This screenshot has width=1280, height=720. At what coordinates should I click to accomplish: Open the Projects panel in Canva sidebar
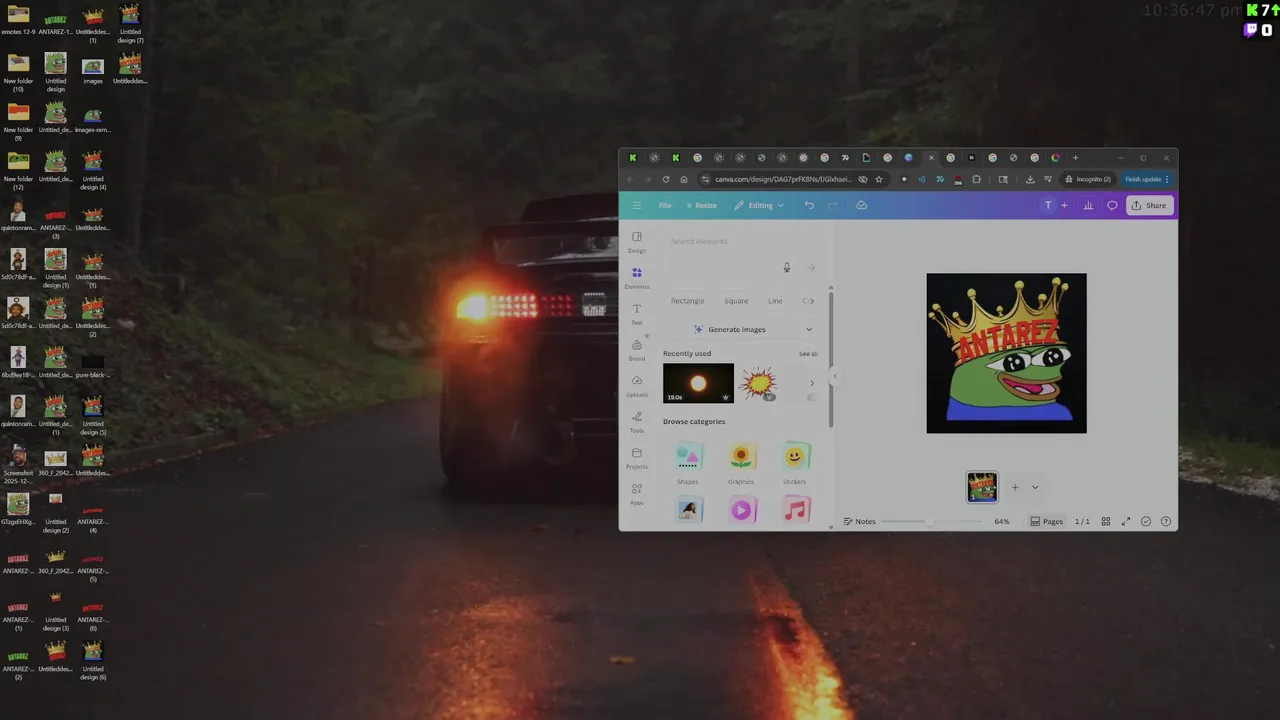click(x=637, y=458)
